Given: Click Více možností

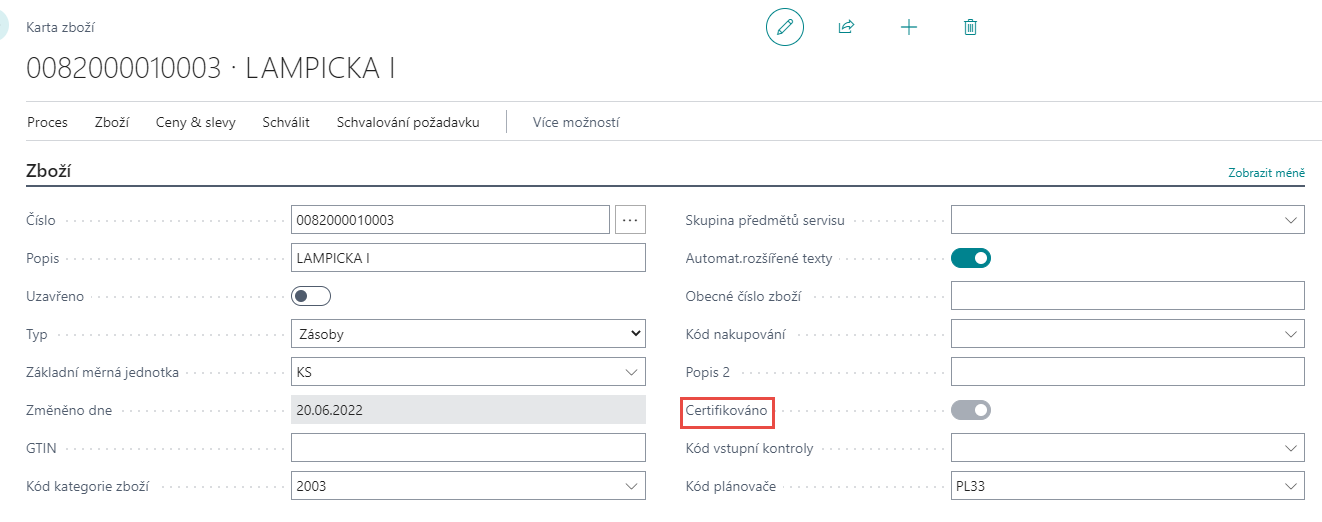Looking at the screenshot, I should click(x=576, y=122).
